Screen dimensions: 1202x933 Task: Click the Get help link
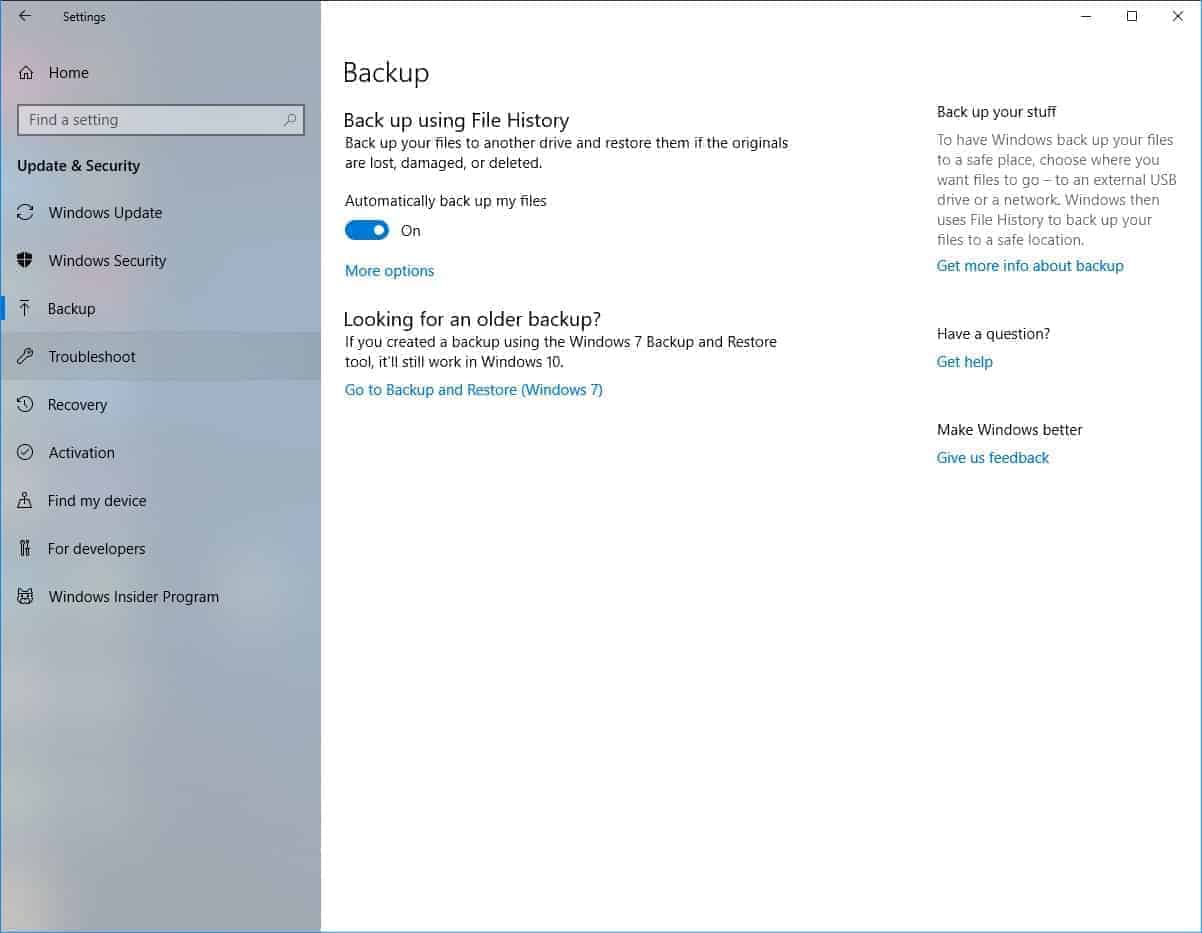pos(964,362)
